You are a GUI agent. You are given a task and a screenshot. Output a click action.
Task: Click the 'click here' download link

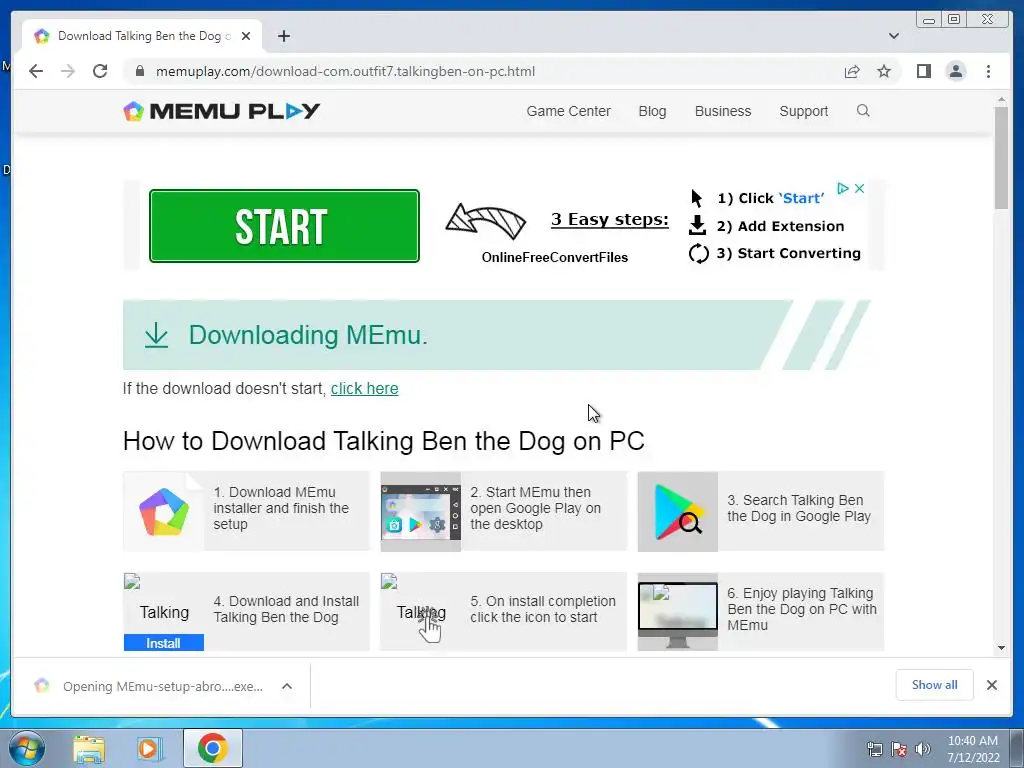(x=364, y=389)
